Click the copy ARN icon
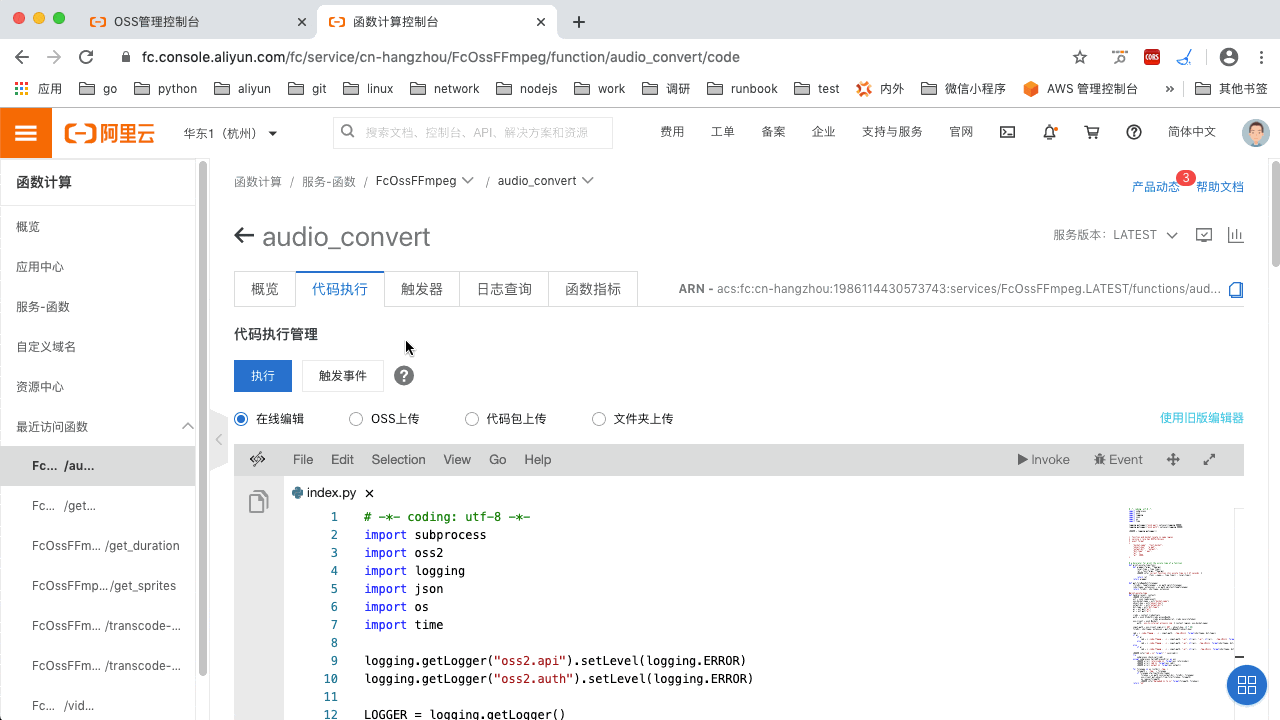The image size is (1280, 720). pyautogui.click(x=1236, y=290)
